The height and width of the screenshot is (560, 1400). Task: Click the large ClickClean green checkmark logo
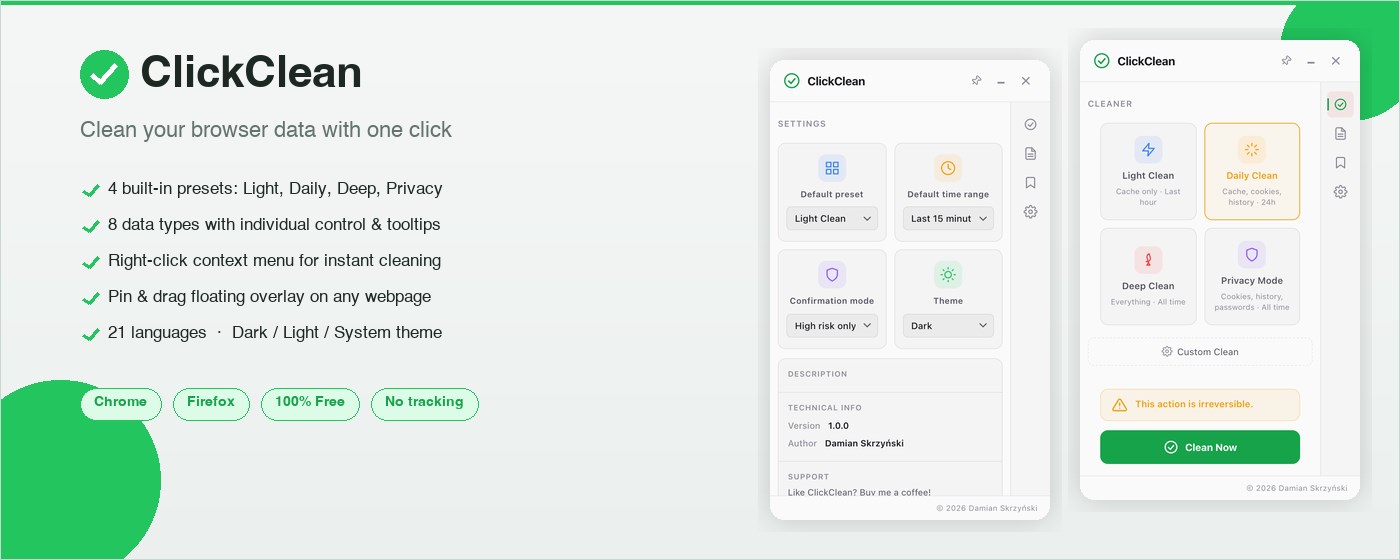click(x=104, y=74)
